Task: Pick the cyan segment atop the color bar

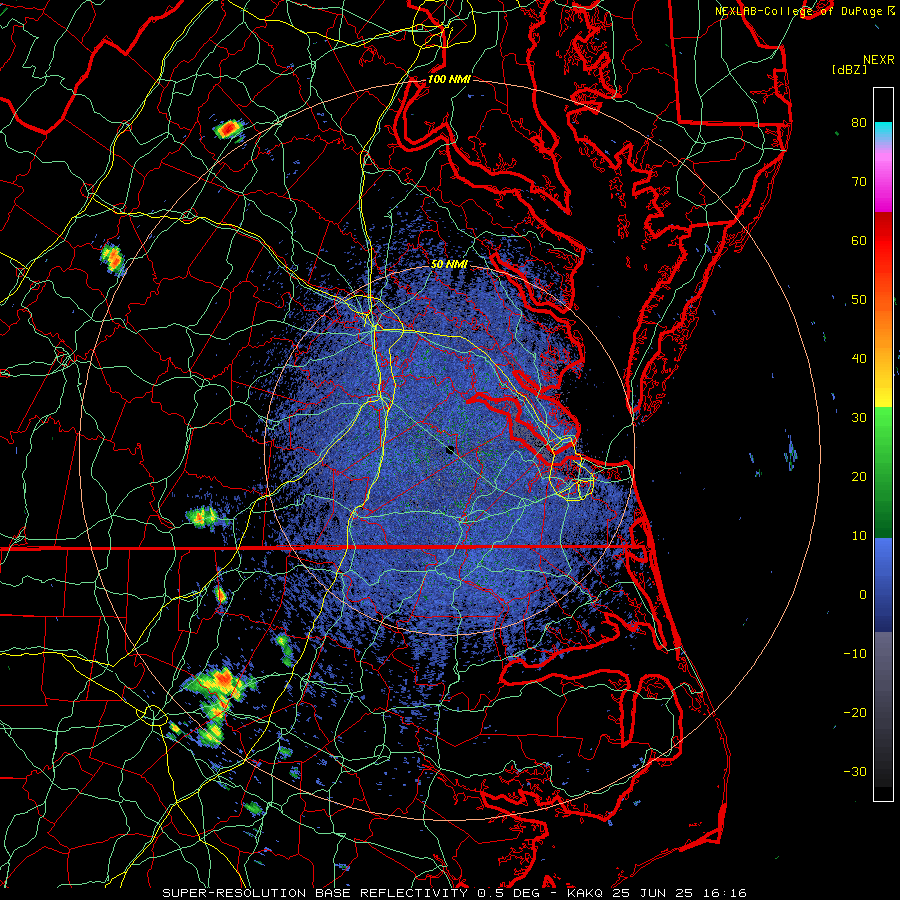Action: click(x=883, y=131)
